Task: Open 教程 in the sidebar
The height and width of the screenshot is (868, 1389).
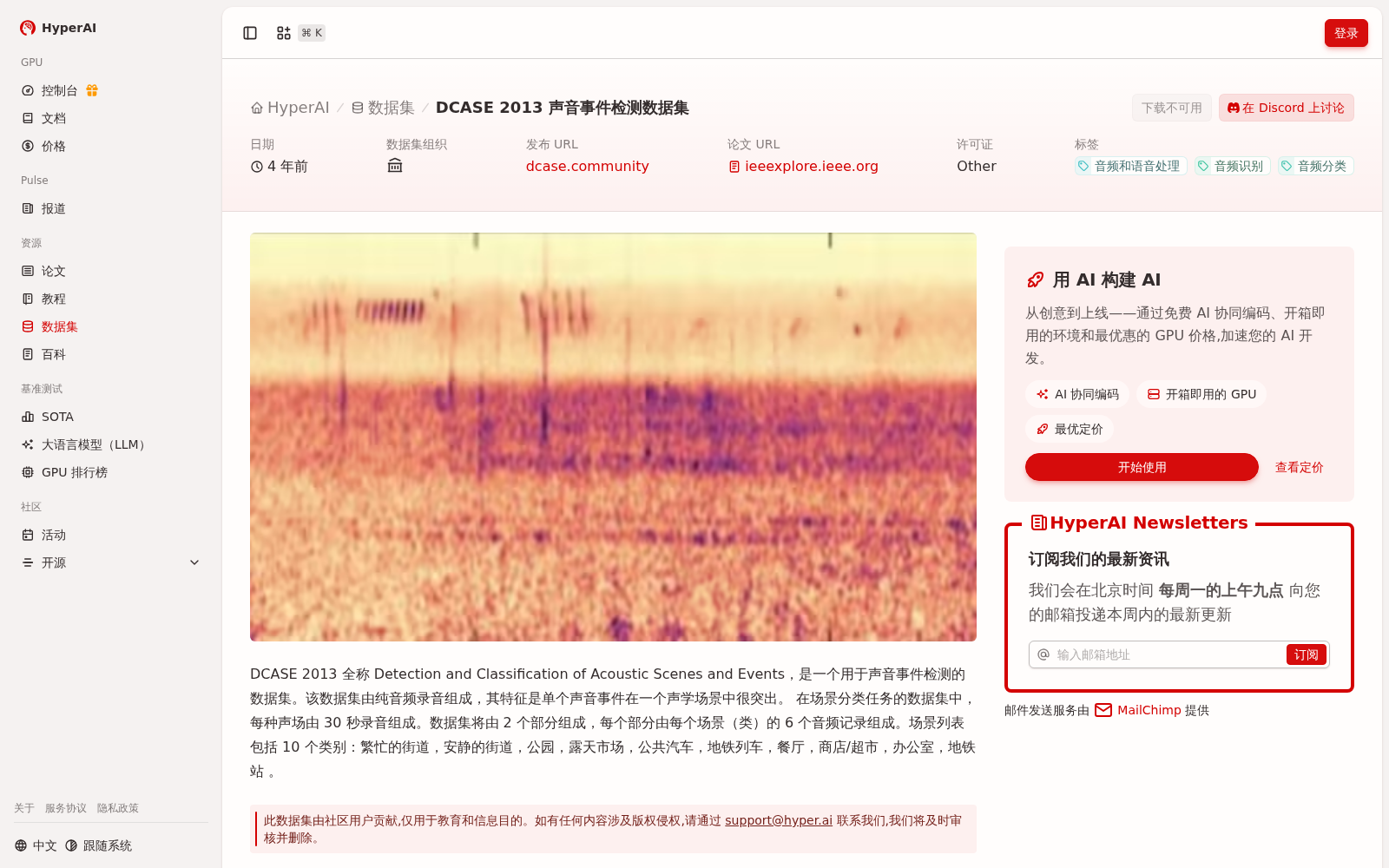Action: coord(111,299)
